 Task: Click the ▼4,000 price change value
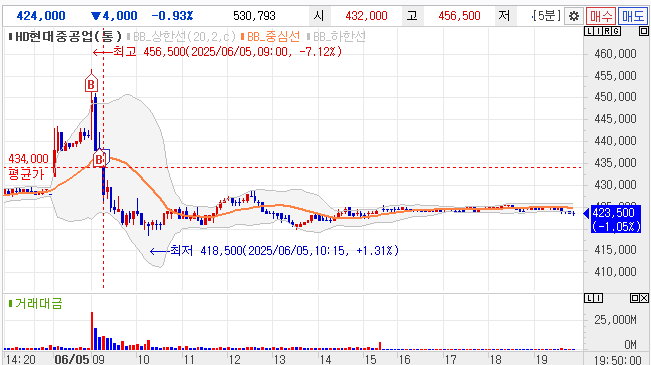coord(114,16)
